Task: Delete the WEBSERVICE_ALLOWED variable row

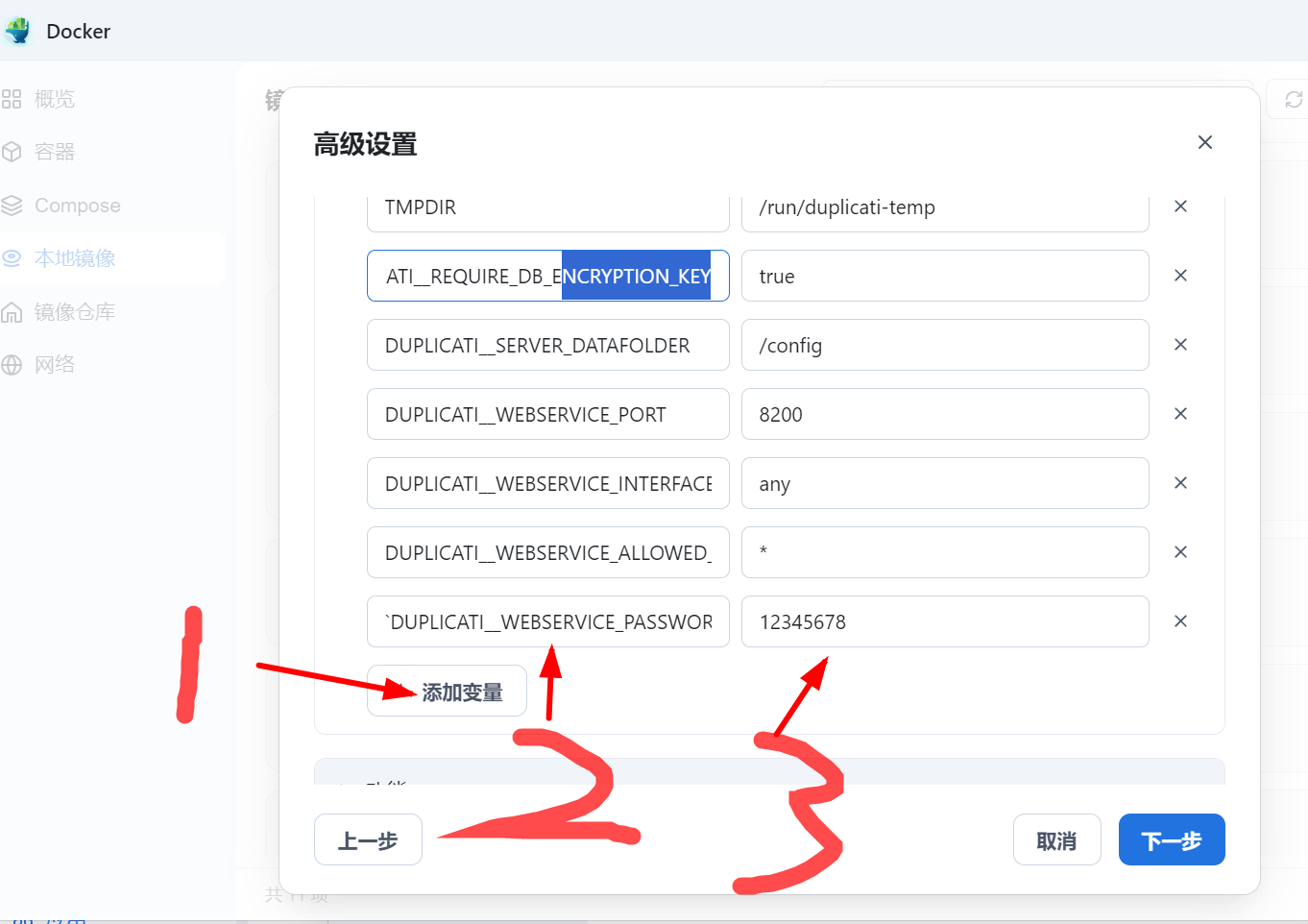Action: 1180,552
